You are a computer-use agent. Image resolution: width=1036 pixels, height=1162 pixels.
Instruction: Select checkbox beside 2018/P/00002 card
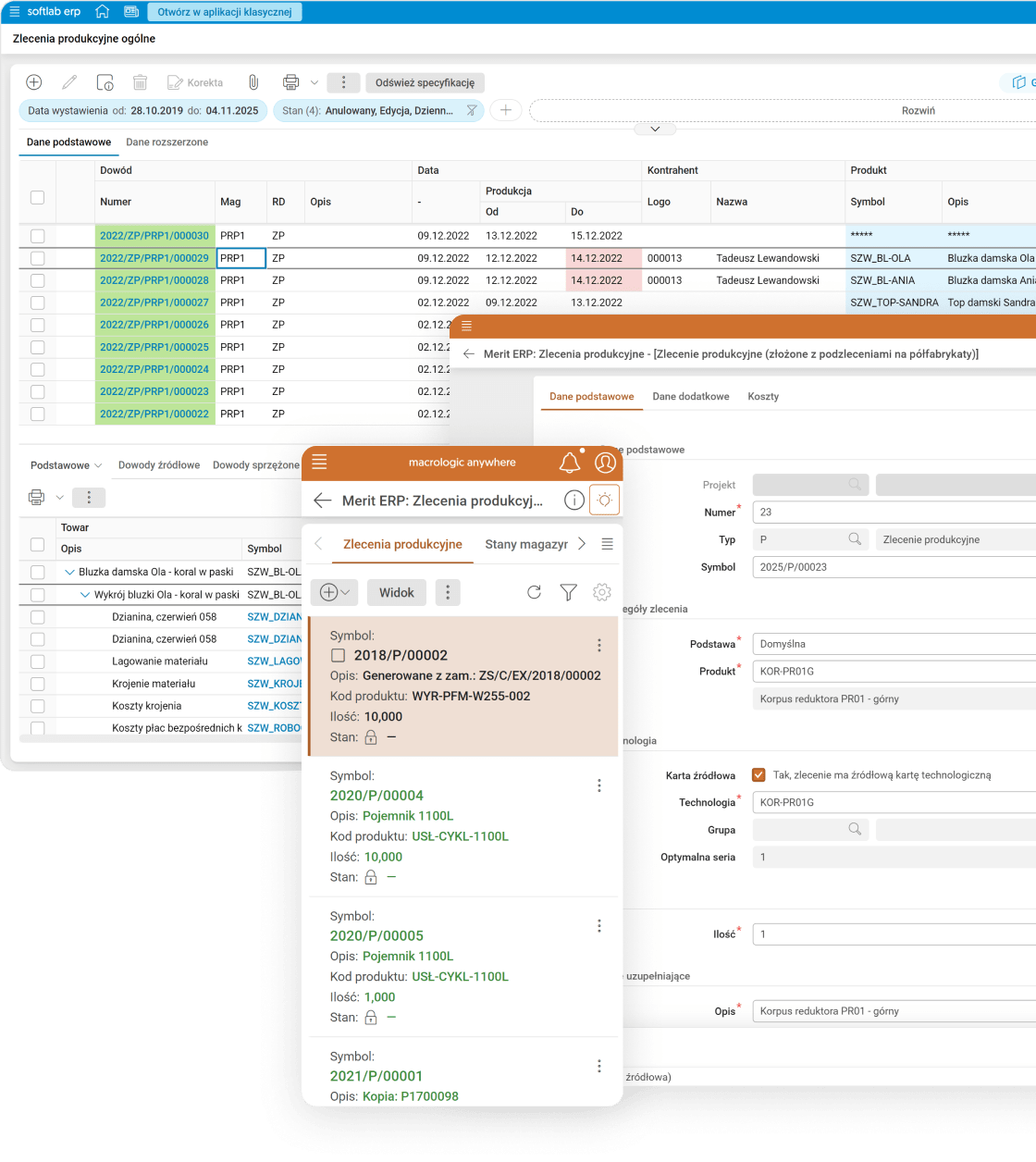pos(339,655)
